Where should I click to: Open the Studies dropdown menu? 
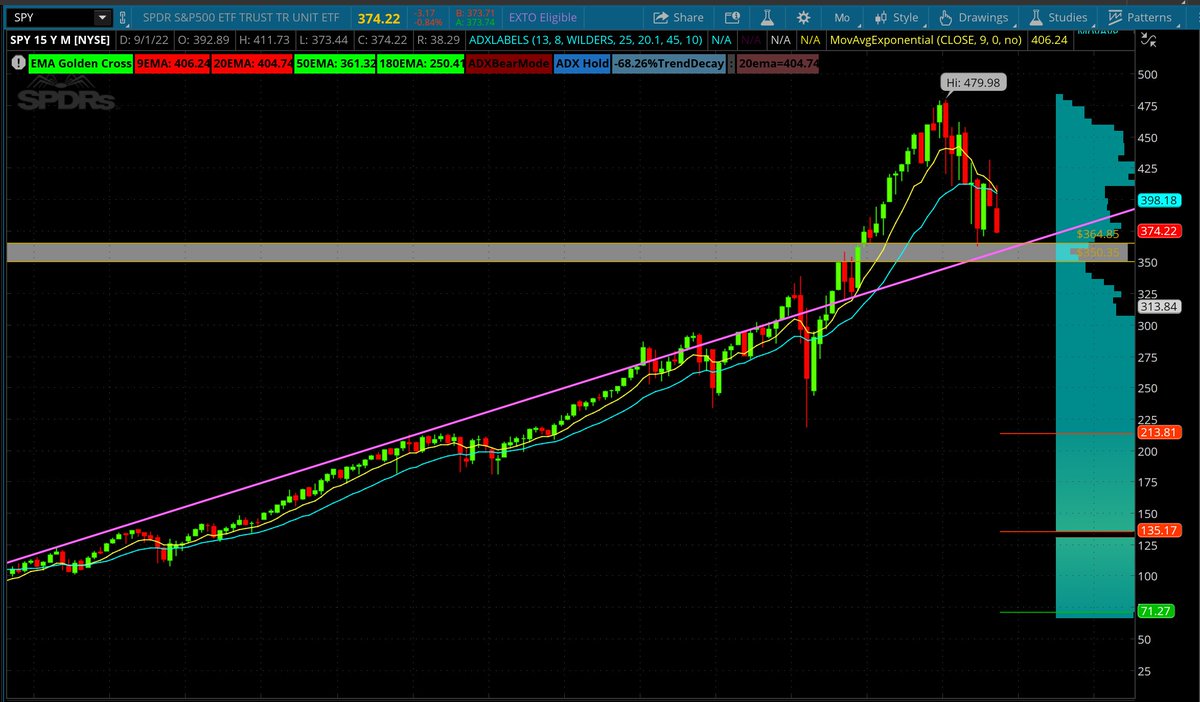click(1059, 17)
